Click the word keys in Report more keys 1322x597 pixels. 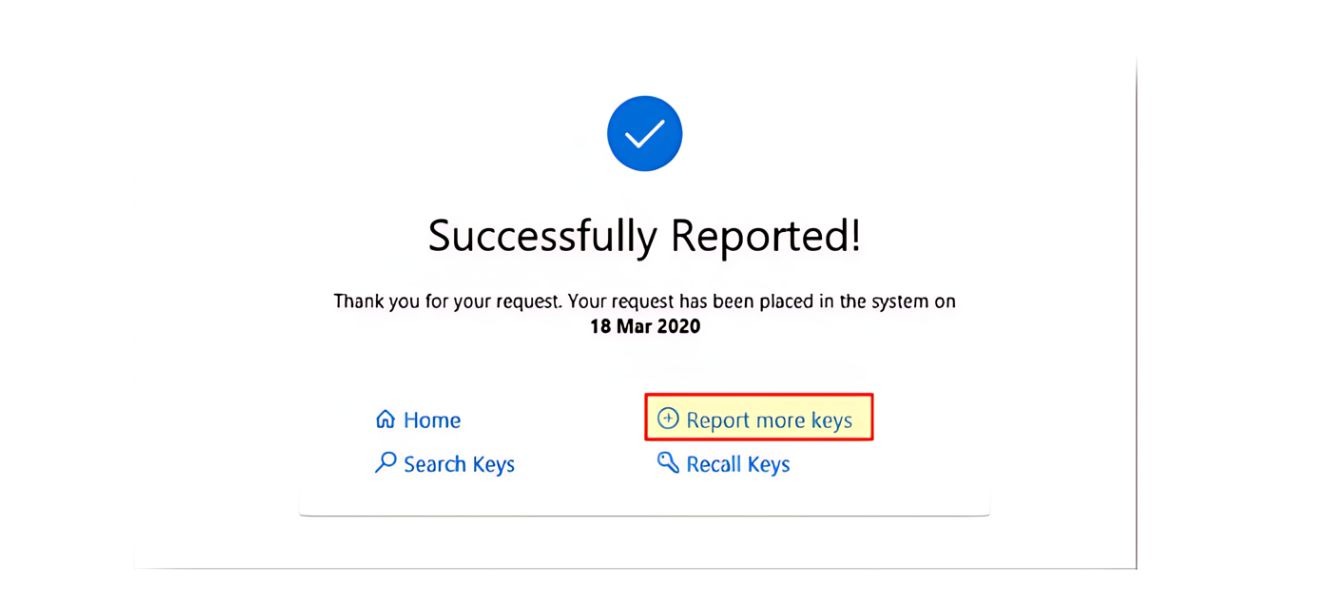pyautogui.click(x=831, y=420)
